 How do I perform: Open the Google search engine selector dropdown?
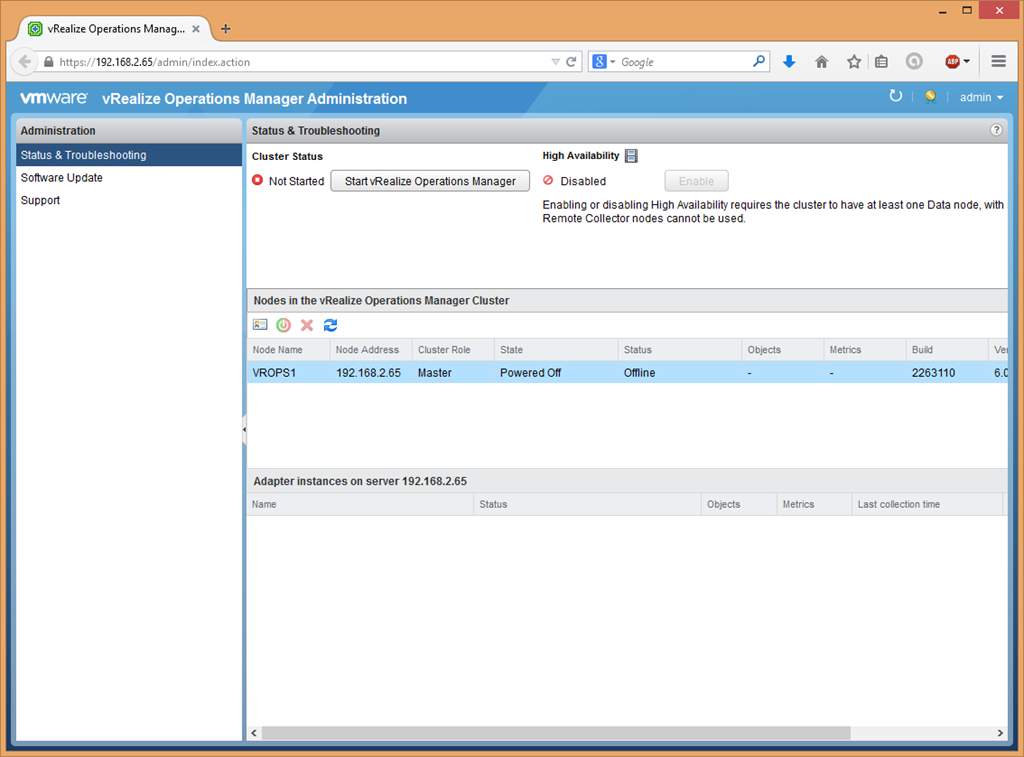pyautogui.click(x=603, y=62)
